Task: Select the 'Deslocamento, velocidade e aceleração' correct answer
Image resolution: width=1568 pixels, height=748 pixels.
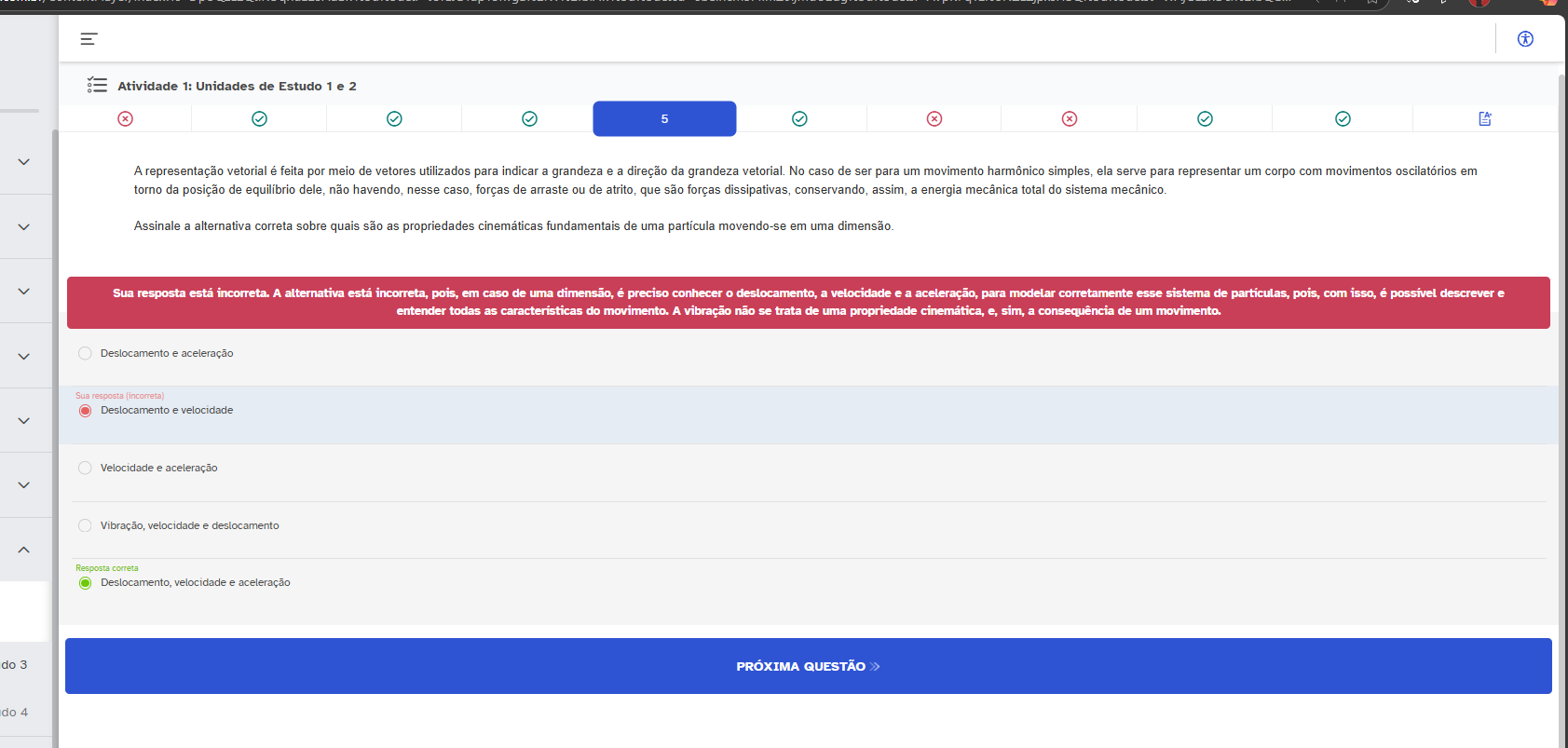Action: pyautogui.click(x=86, y=583)
